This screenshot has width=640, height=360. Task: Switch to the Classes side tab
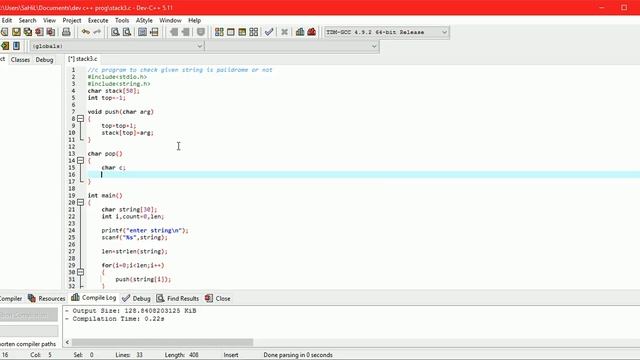20,60
